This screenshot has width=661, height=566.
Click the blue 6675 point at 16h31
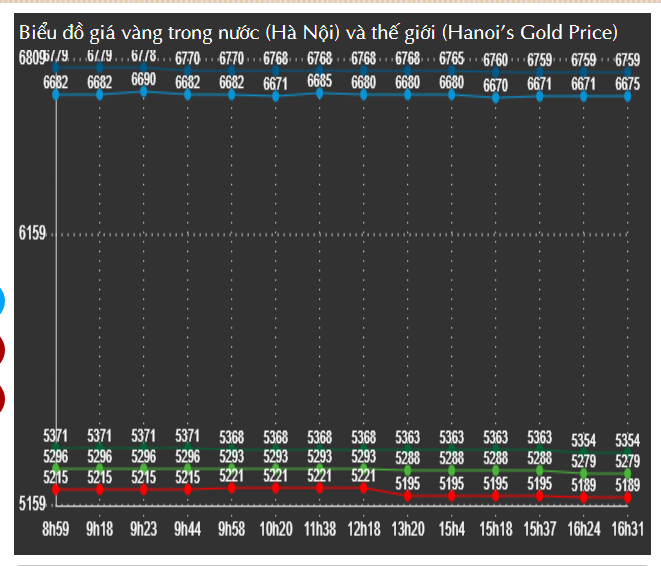627,96
